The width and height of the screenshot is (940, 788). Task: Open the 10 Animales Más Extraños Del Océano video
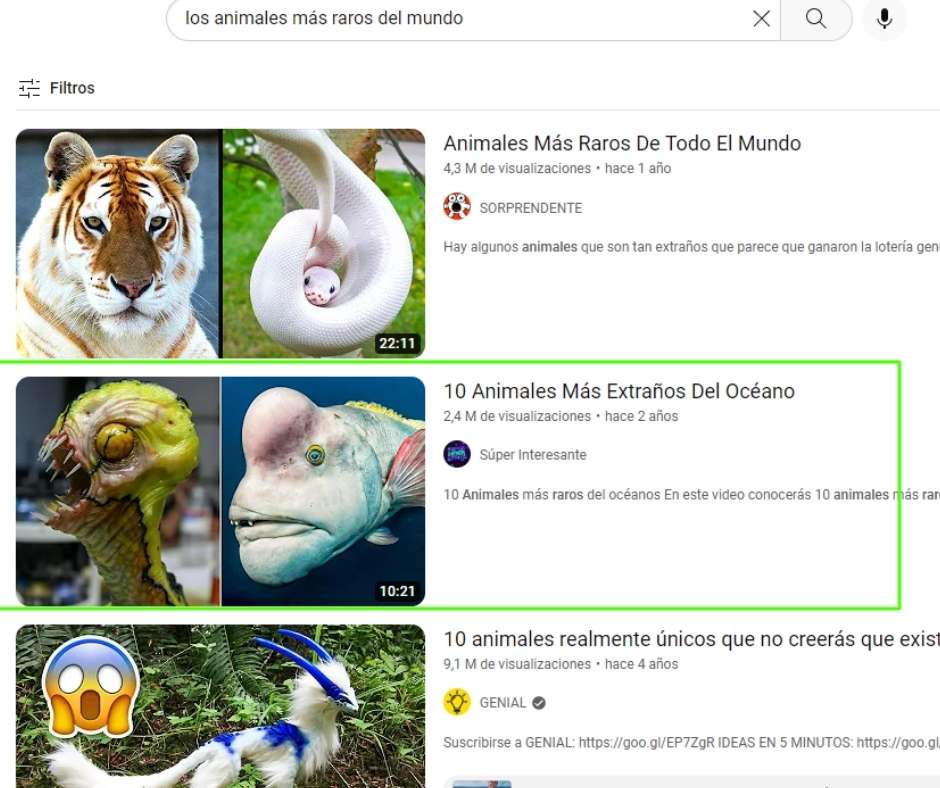620,391
